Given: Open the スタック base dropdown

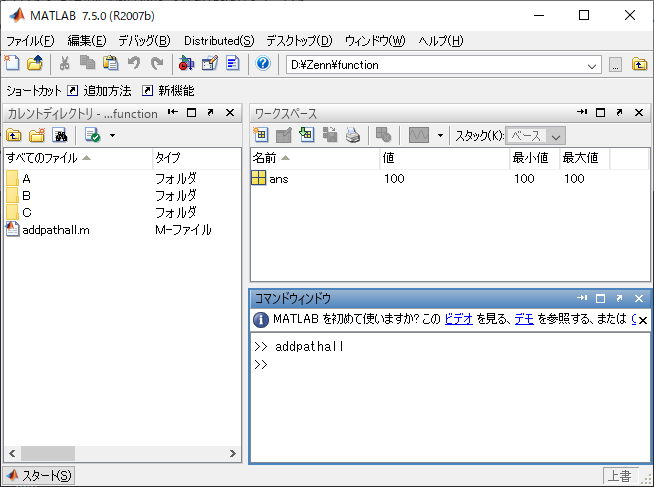Looking at the screenshot, I should pyautogui.click(x=536, y=136).
